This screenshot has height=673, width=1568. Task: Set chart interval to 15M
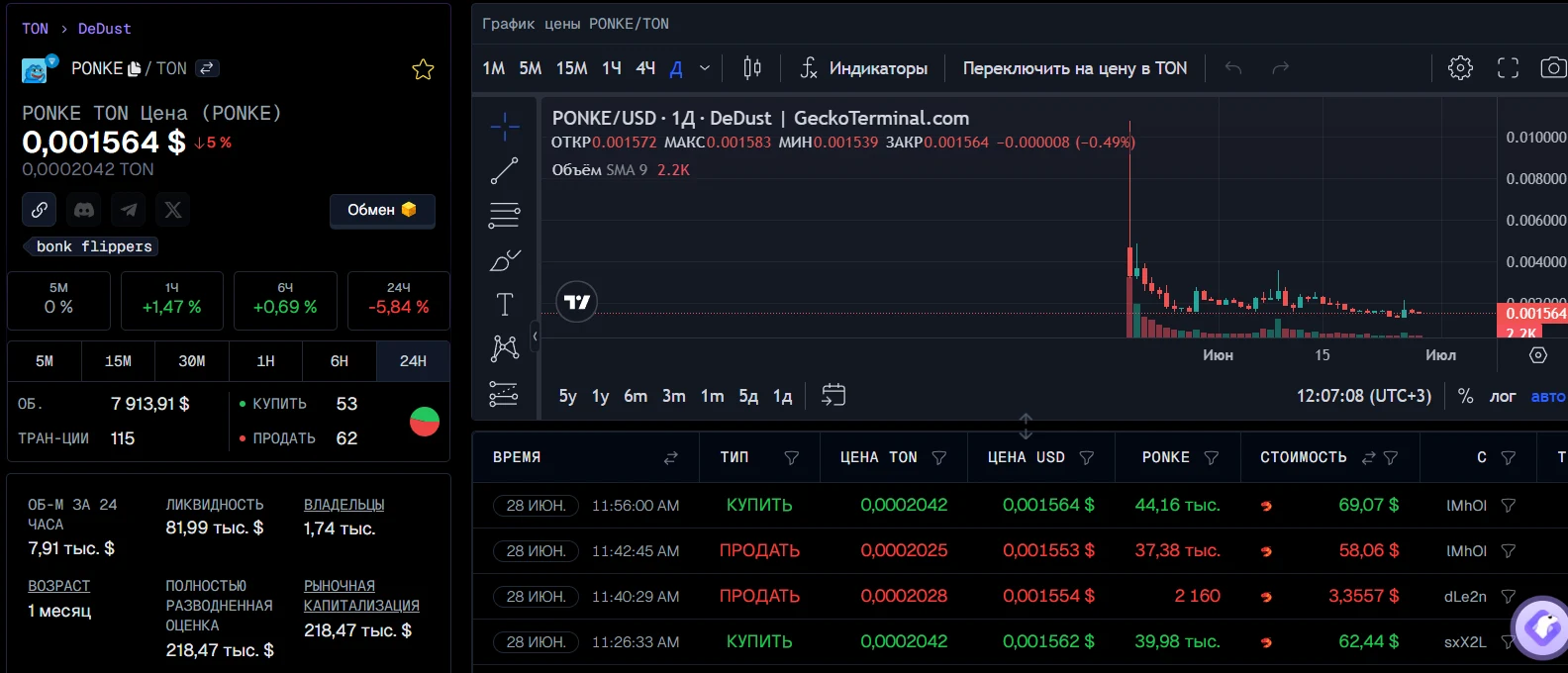[571, 68]
